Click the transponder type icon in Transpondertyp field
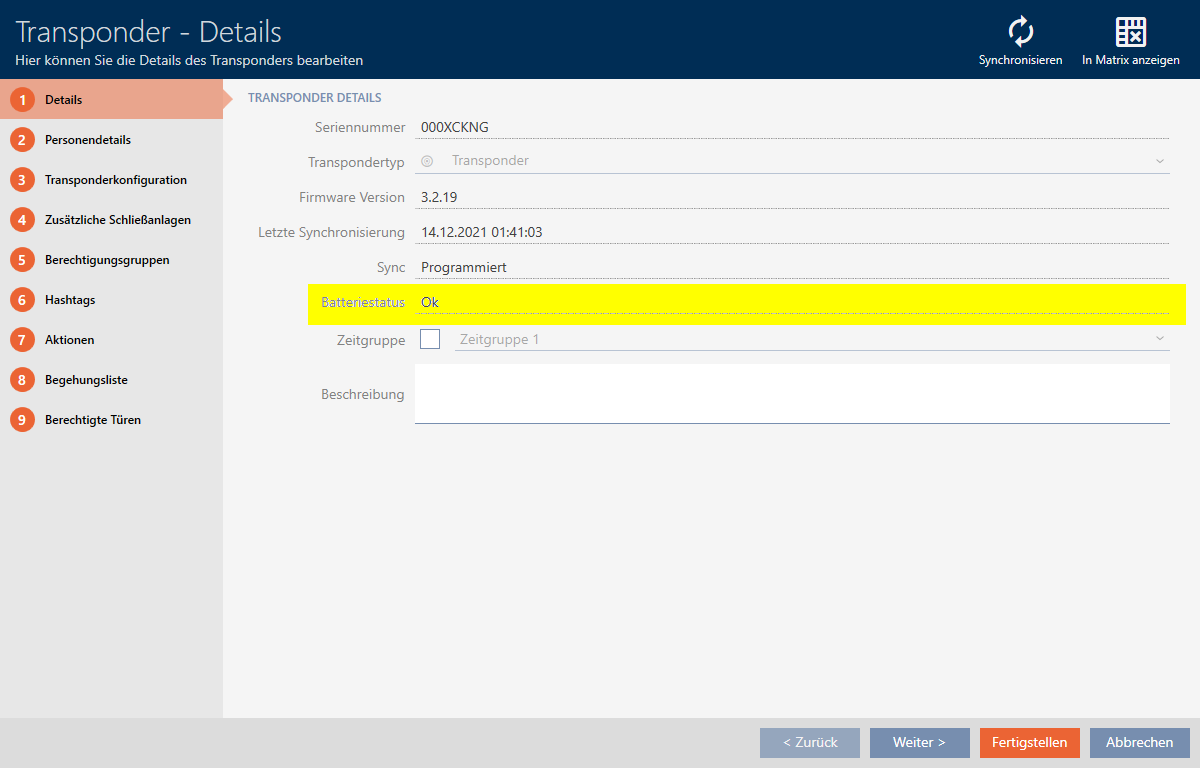Screen dimensions: 1200x768 click(x=428, y=161)
